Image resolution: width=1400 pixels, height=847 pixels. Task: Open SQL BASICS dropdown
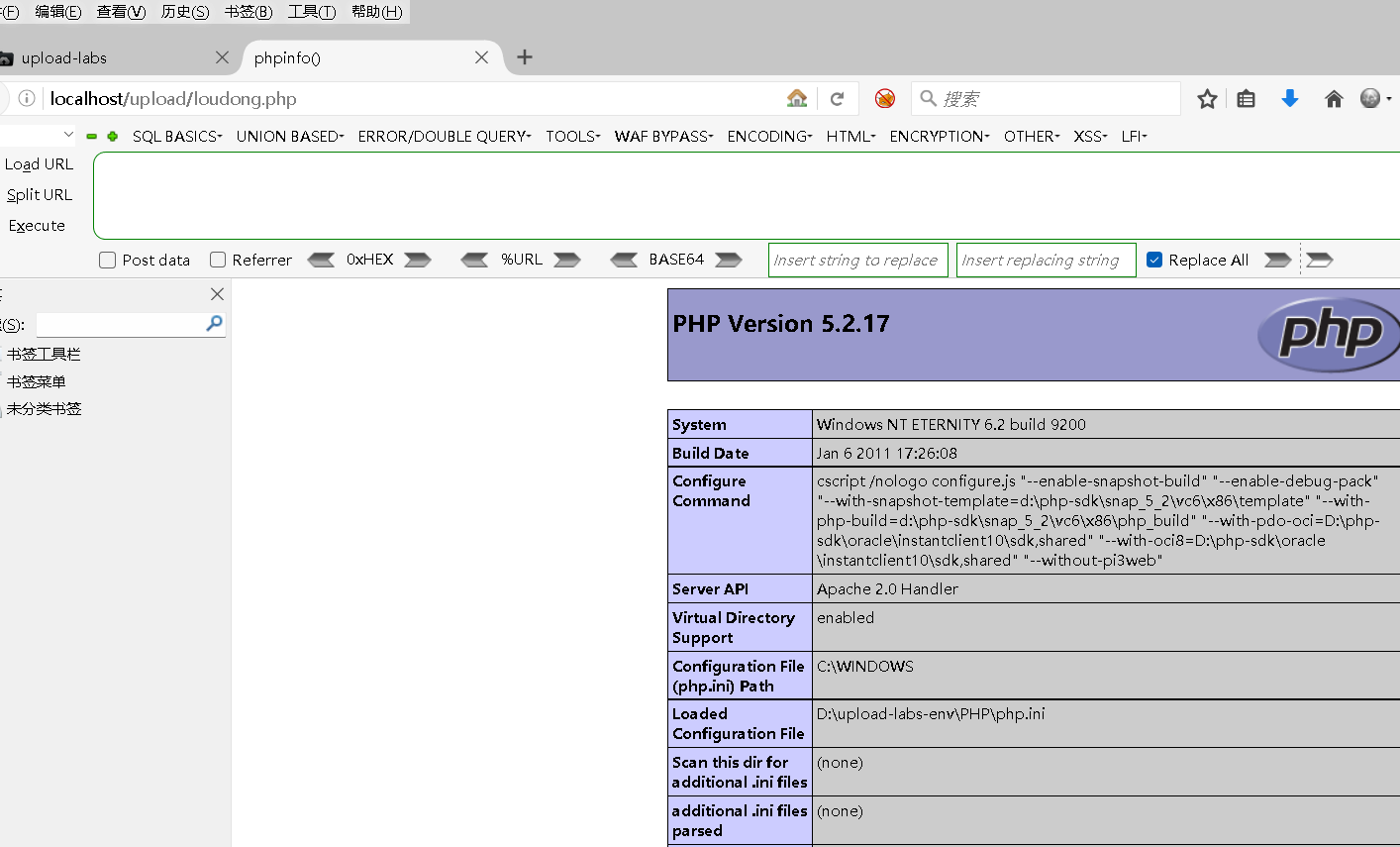[177, 137]
